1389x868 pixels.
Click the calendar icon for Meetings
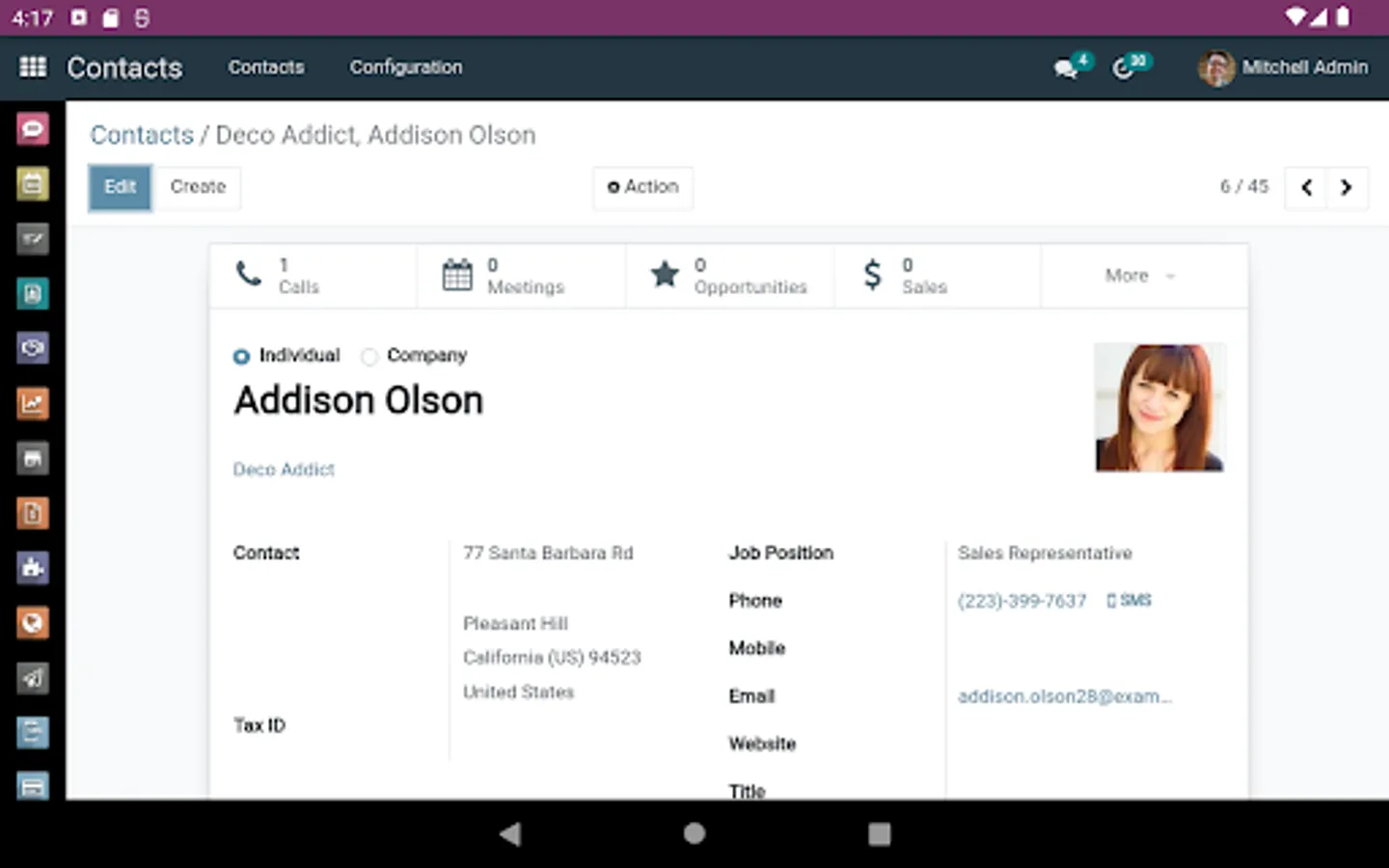tap(457, 275)
